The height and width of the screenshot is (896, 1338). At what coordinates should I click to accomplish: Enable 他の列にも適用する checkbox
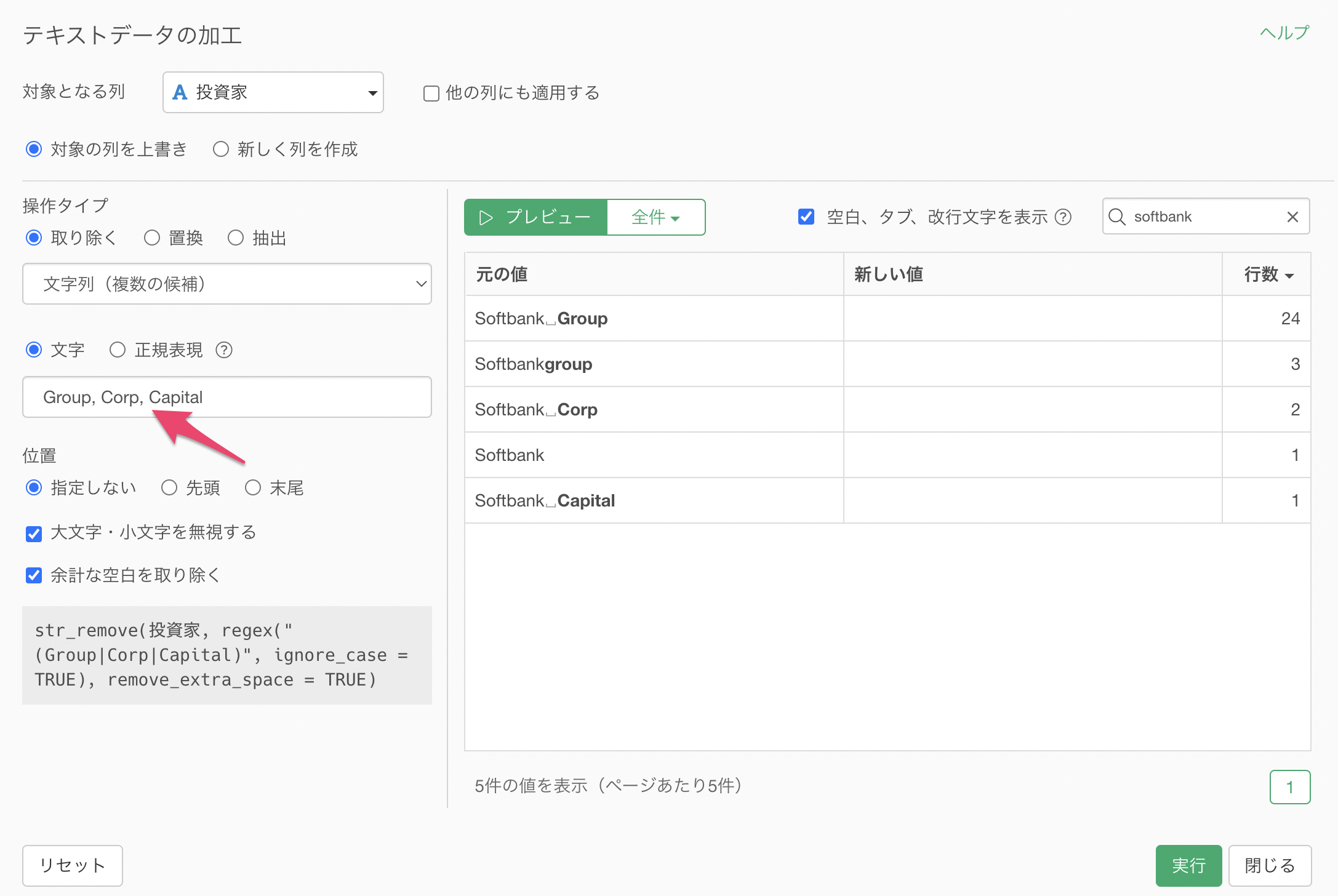point(431,94)
